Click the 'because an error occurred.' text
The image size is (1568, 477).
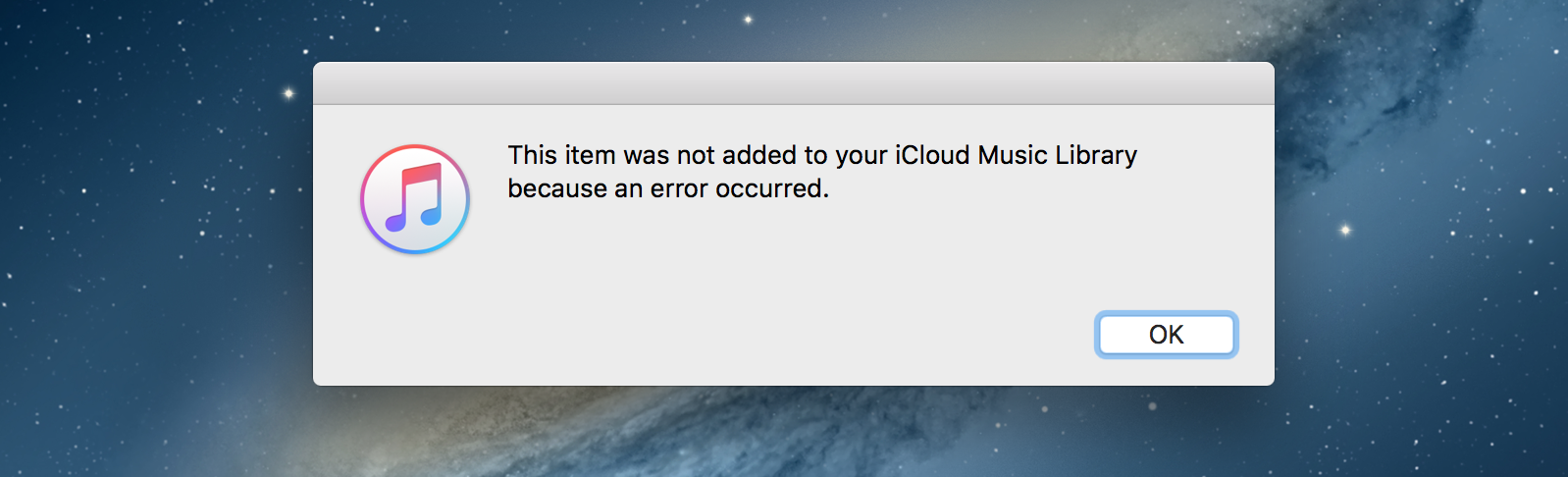[x=668, y=188]
